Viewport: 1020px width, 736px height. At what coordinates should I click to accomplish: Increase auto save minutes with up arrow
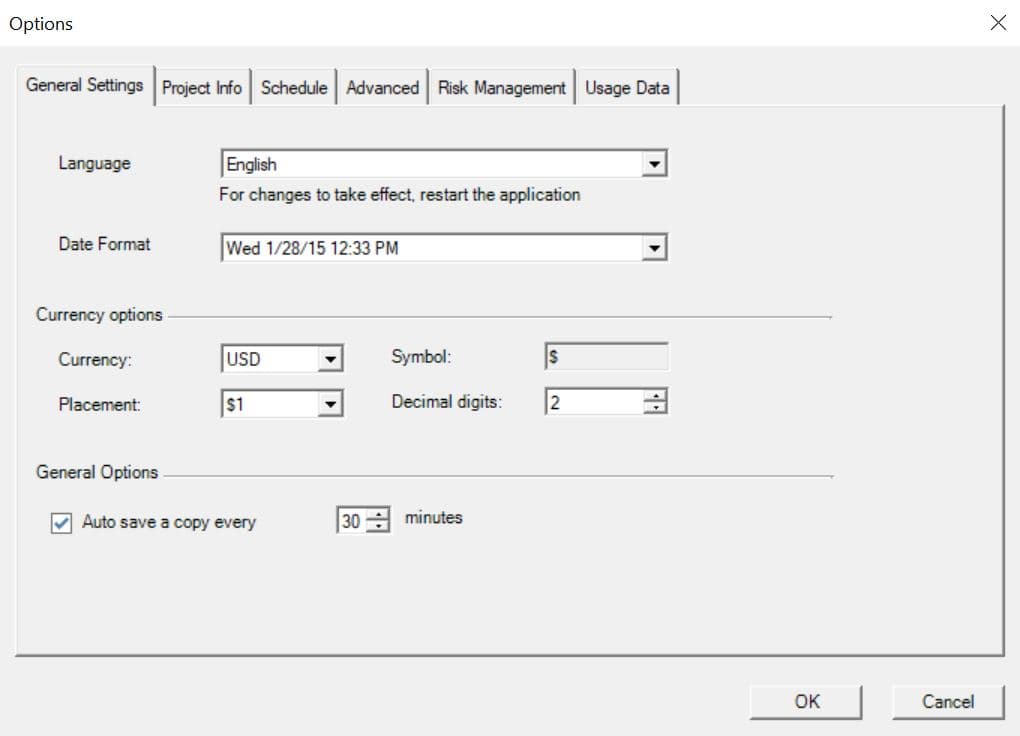378,516
